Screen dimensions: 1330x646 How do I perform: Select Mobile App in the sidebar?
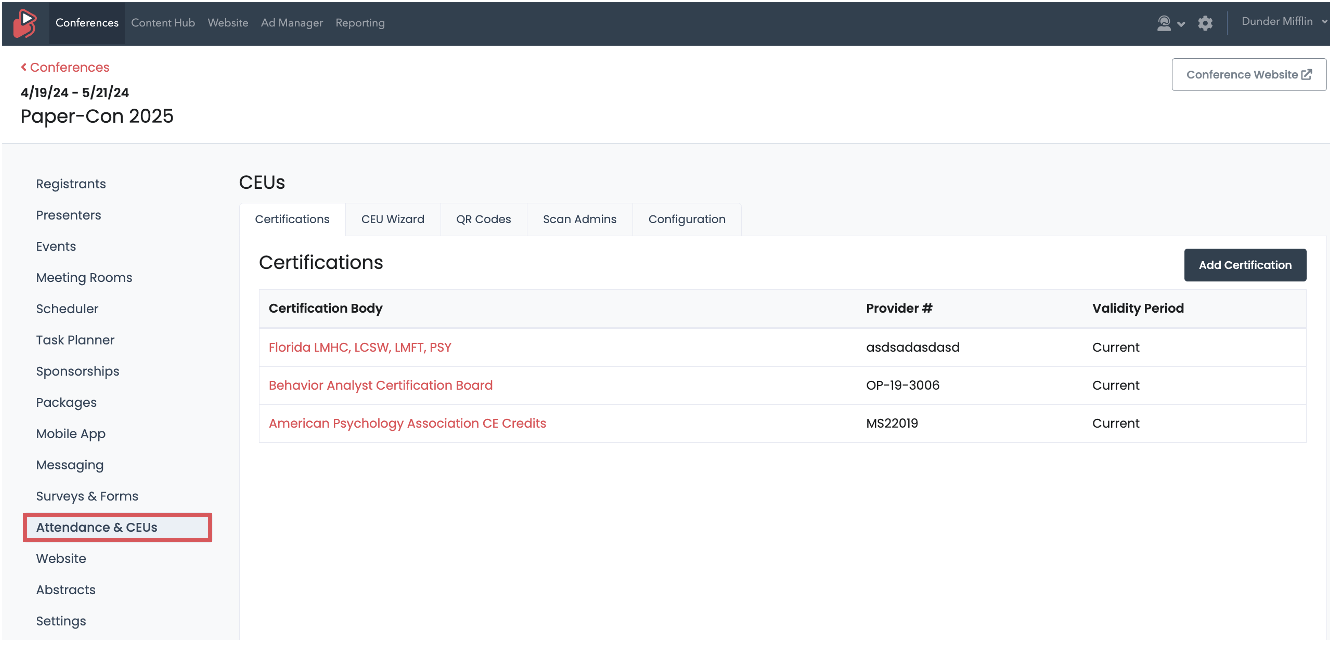pyautogui.click(x=71, y=434)
